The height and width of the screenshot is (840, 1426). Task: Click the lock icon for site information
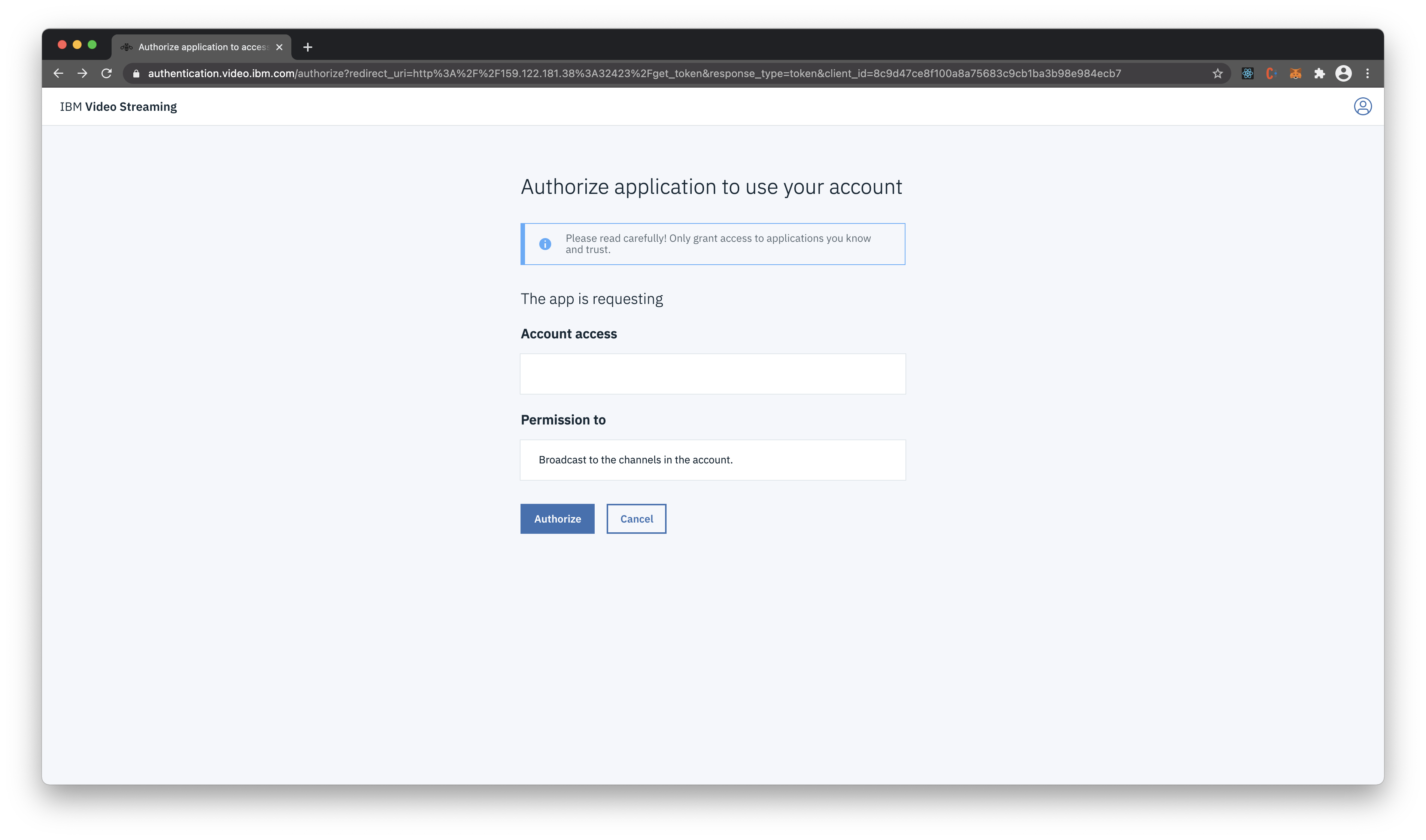[136, 74]
